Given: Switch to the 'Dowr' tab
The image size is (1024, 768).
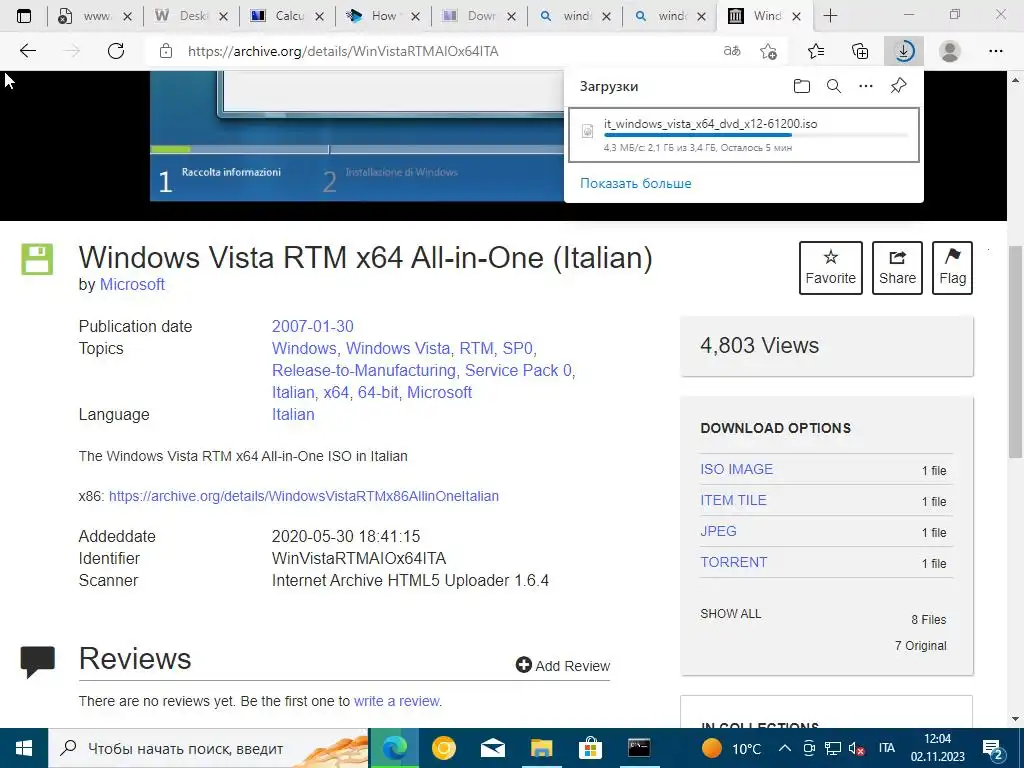Looking at the screenshot, I should click(x=477, y=16).
